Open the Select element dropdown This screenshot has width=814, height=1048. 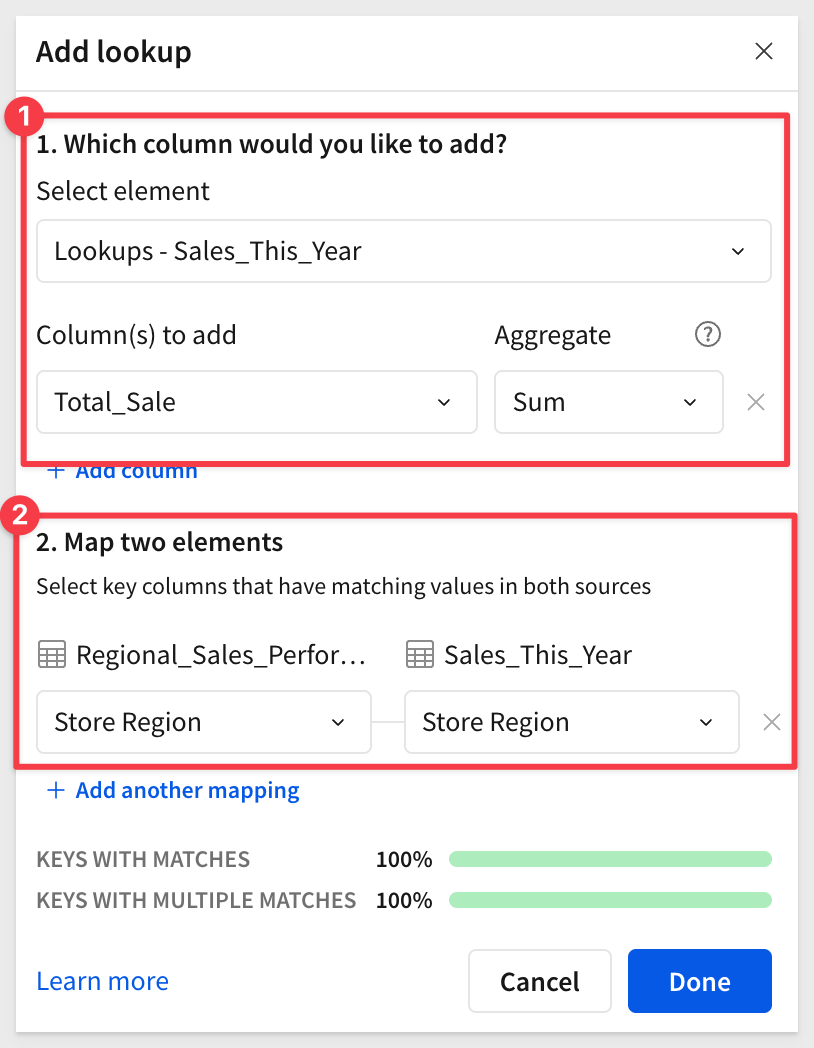(404, 251)
